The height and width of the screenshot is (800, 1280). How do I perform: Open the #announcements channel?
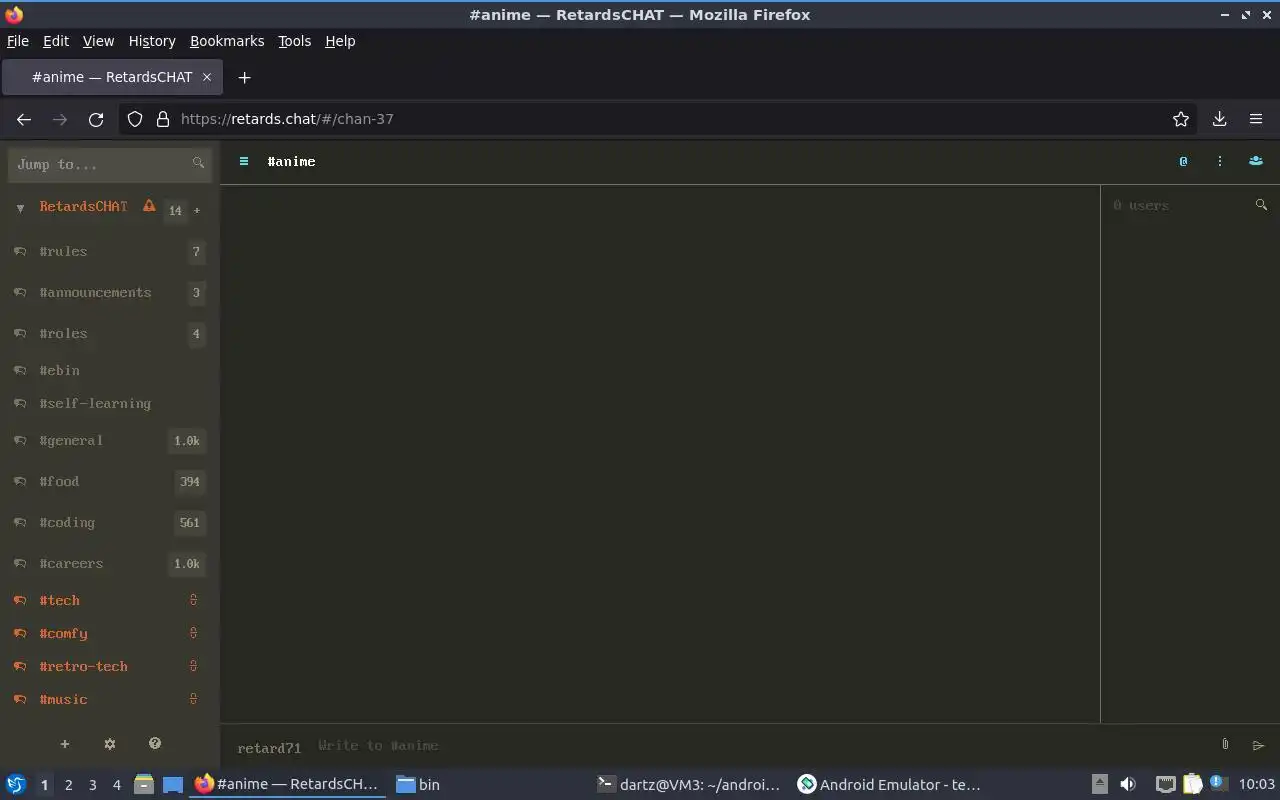coord(110,292)
